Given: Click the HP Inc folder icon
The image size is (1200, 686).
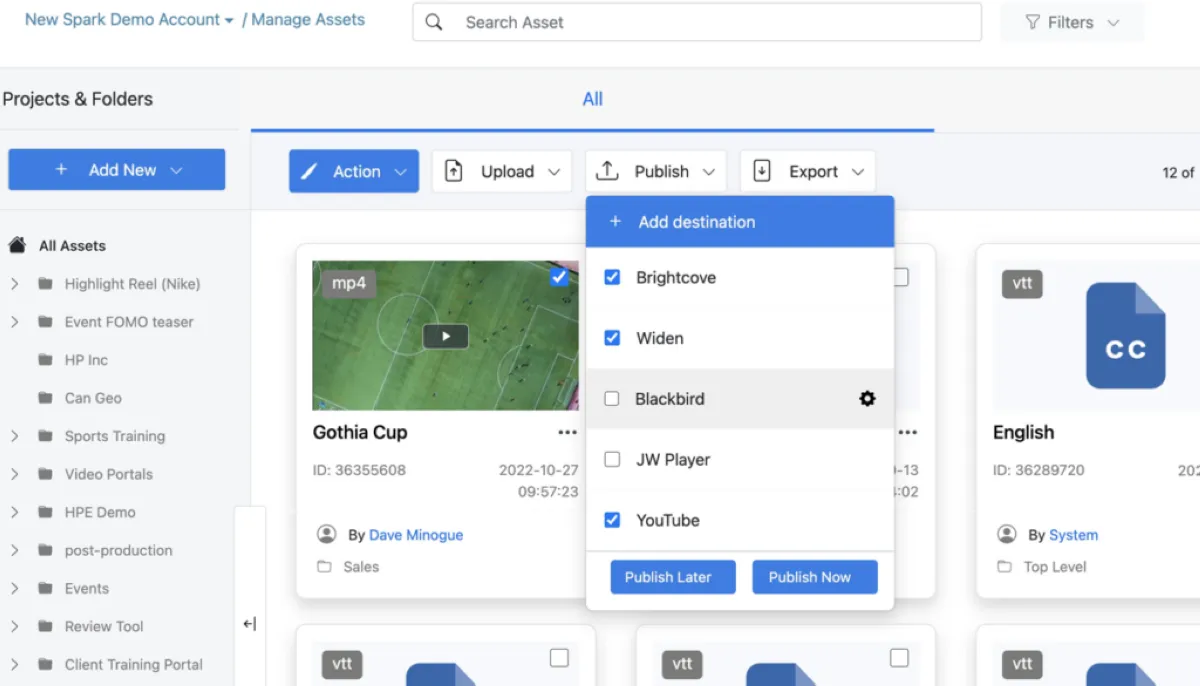Looking at the screenshot, I should [45, 360].
